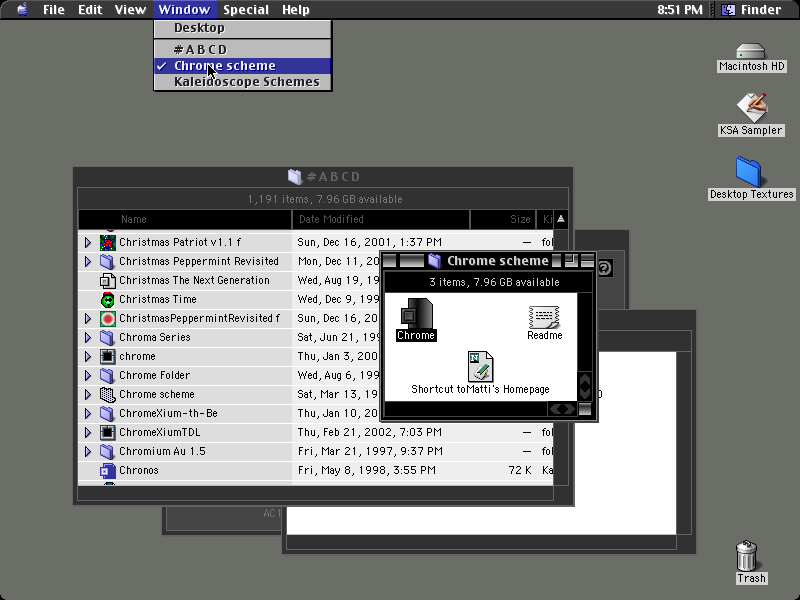Viewport: 800px width, 600px height.
Task: Choose Kaleidoscope Schemes in Window menu
Action: pyautogui.click(x=243, y=82)
